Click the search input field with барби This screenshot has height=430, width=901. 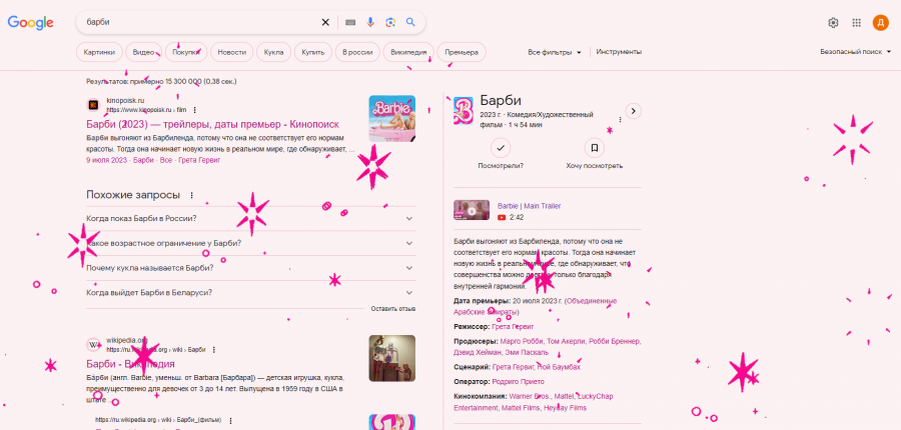[201, 22]
